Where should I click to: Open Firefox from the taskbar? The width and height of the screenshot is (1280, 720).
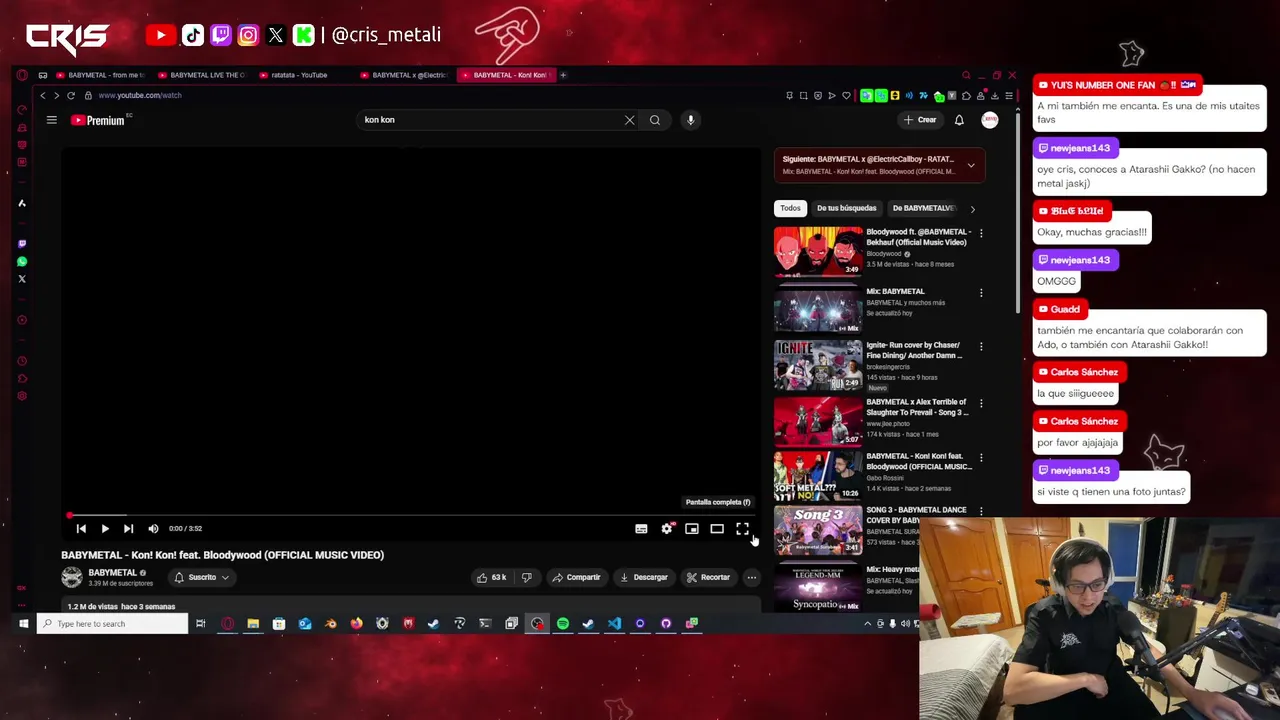tap(356, 624)
